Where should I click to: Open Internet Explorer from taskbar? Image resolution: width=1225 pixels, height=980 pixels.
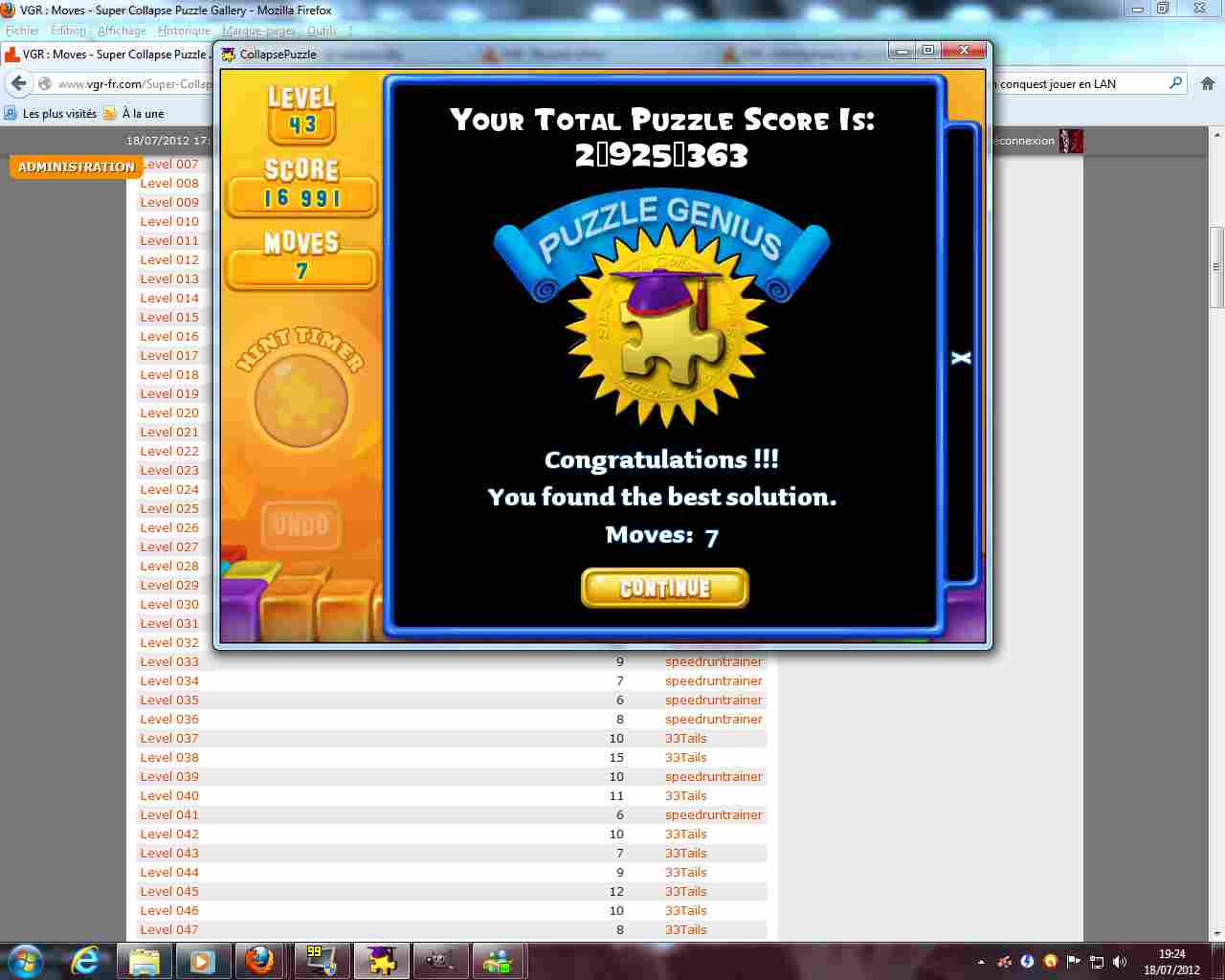tap(86, 960)
